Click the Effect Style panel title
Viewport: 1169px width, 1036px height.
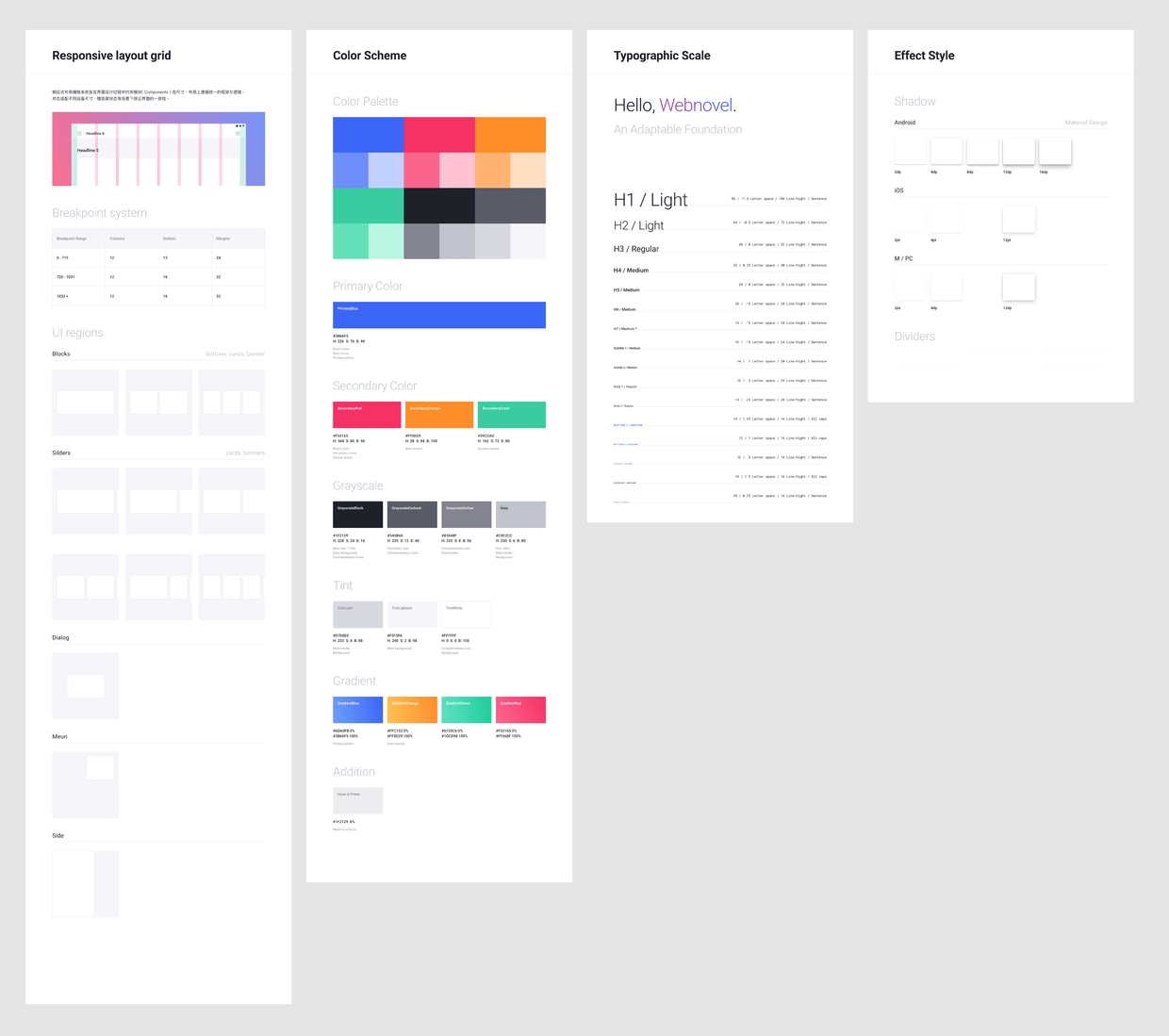(x=924, y=56)
